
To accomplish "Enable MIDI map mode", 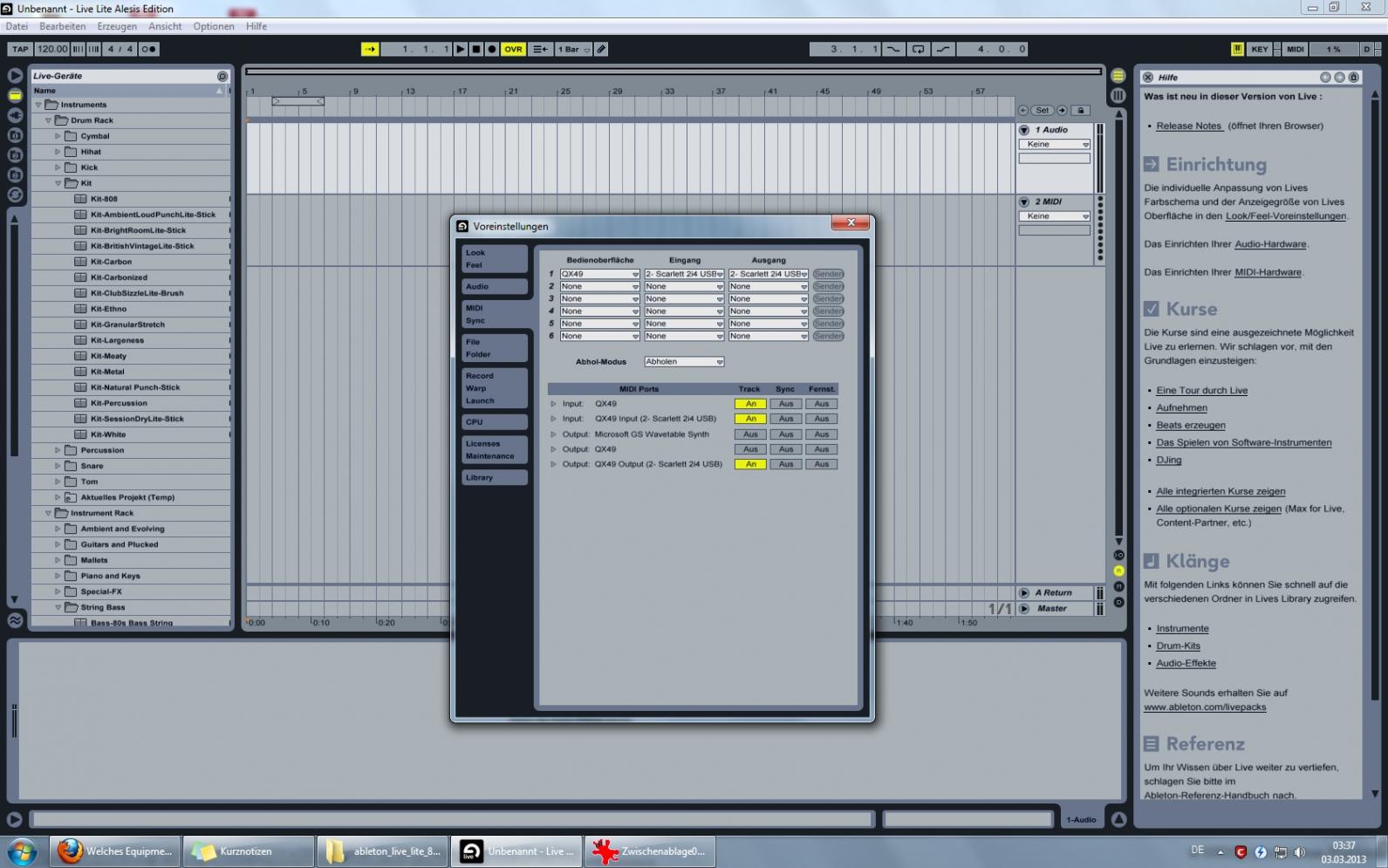I will pos(1295,49).
